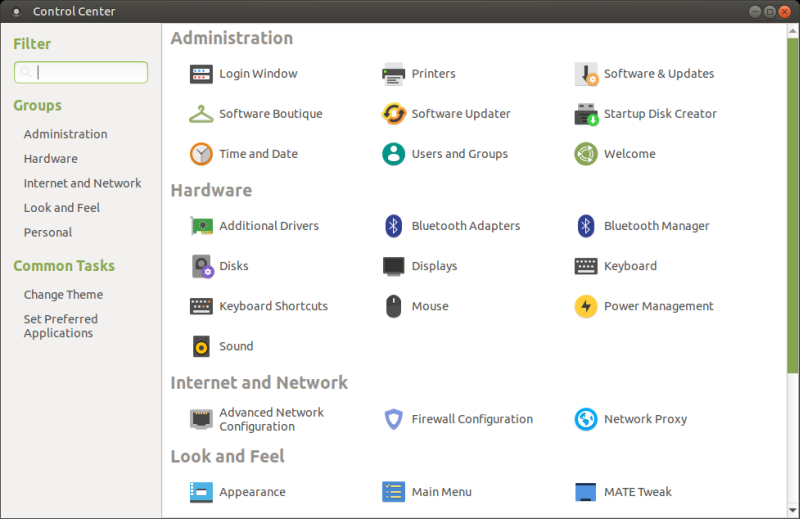Open the Sound speaker icon
This screenshot has height=519, width=800.
coord(201,346)
